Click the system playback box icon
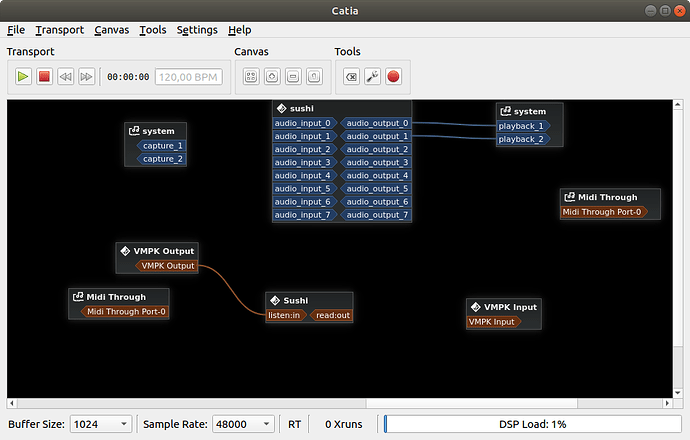The image size is (690, 440). click(506, 111)
